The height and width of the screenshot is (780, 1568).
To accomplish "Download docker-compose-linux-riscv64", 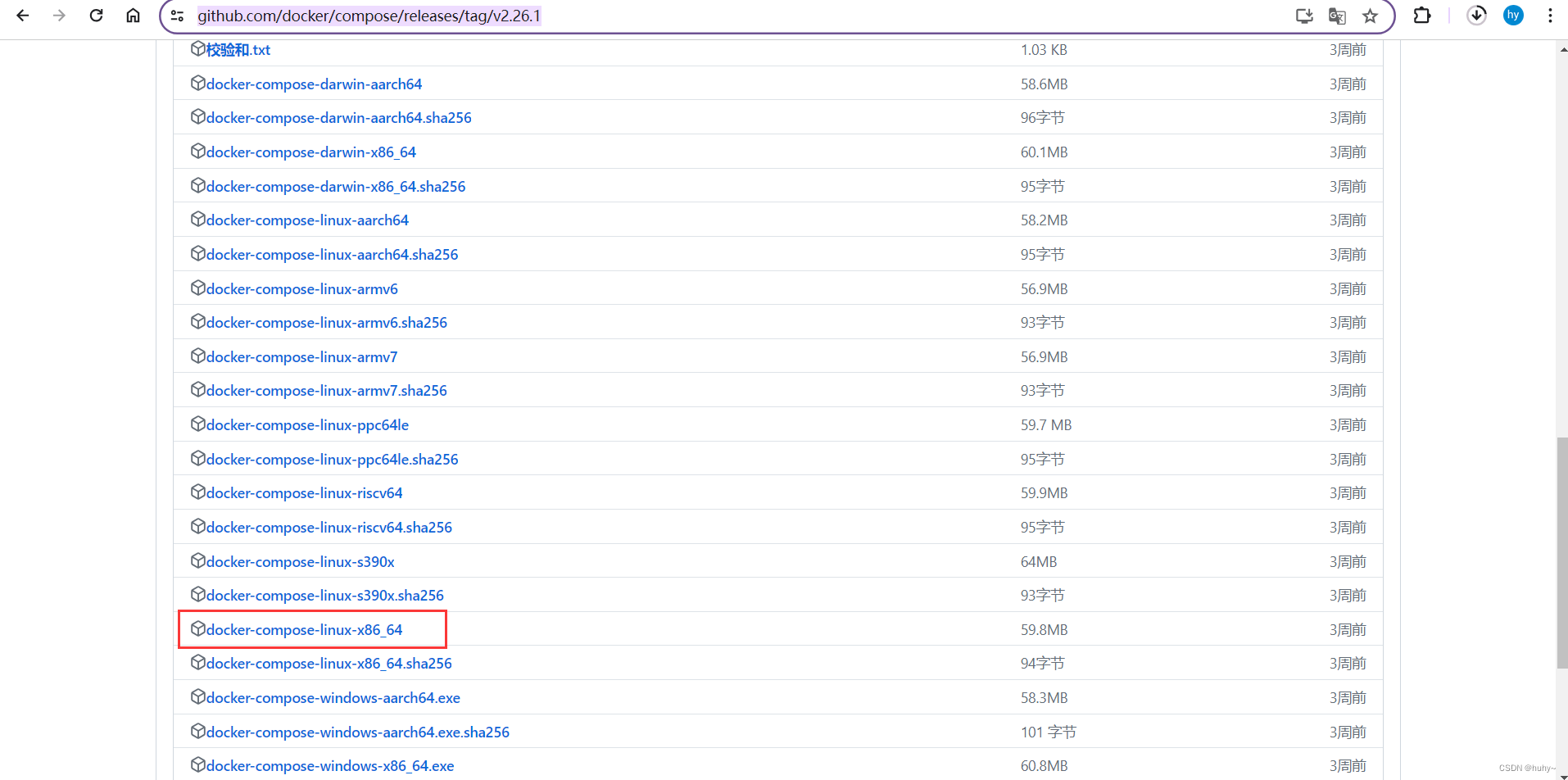I will tap(305, 493).
